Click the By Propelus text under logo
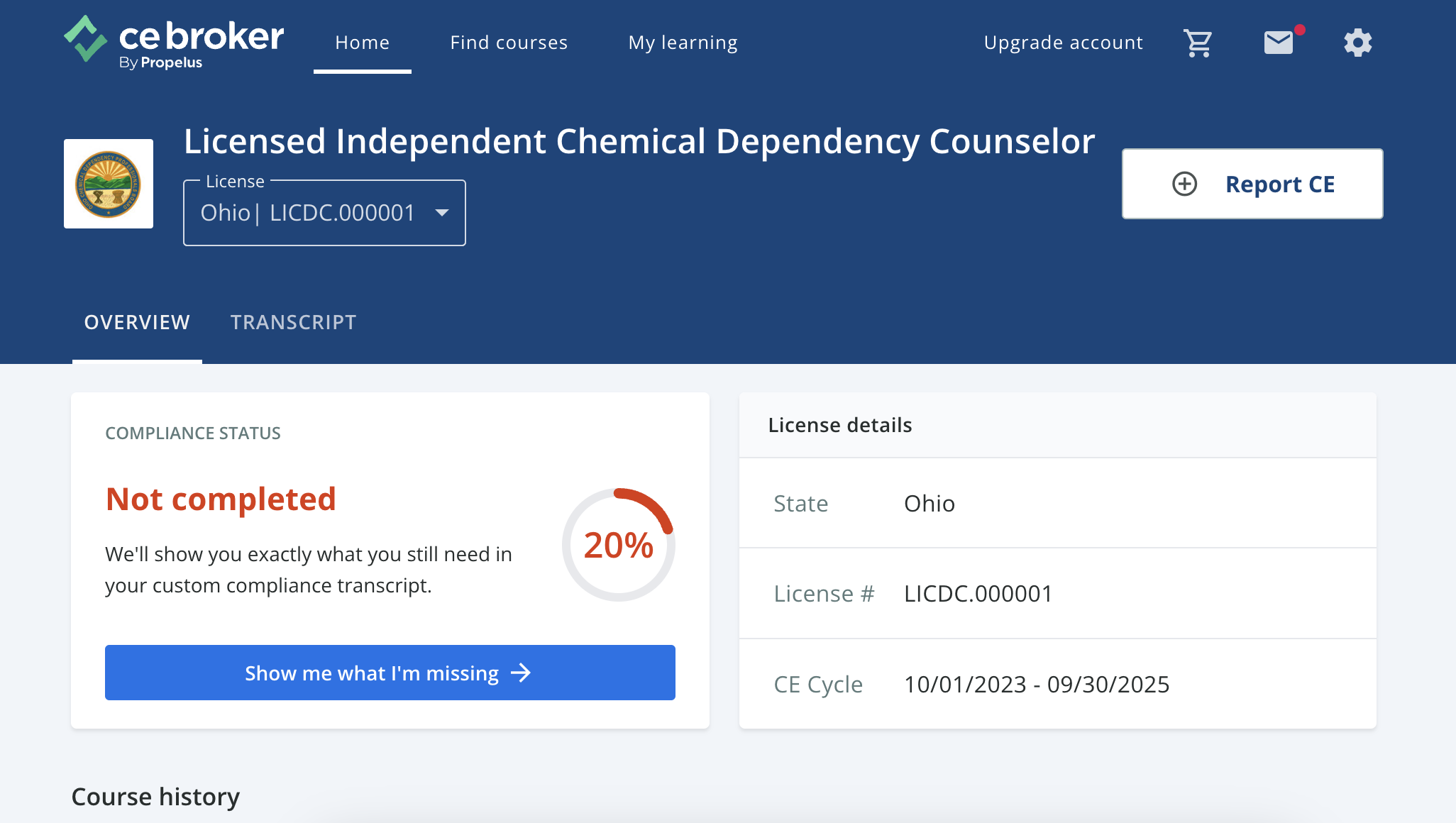The height and width of the screenshot is (823, 1456). 160,62
